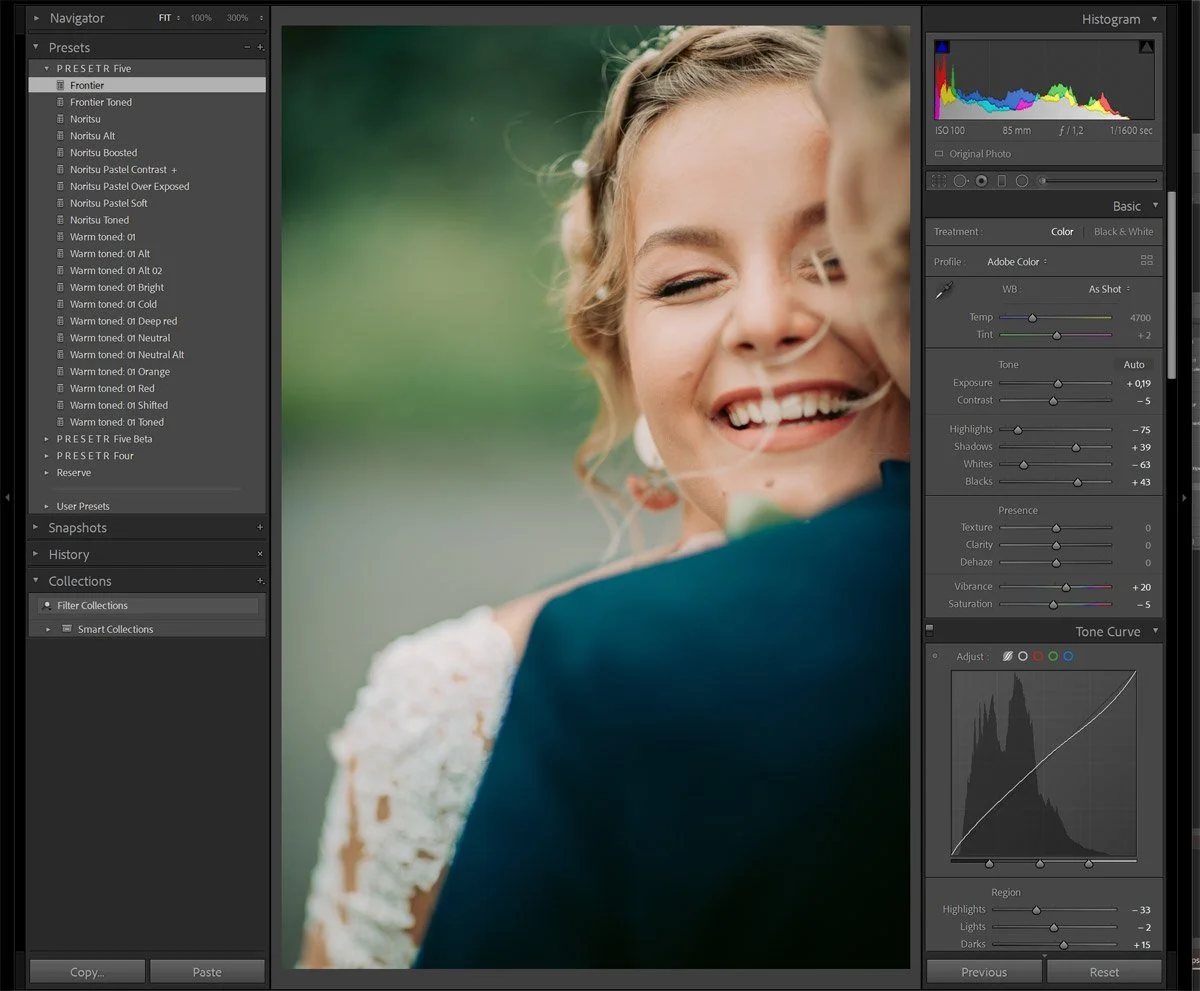The image size is (1200, 991).
Task: Toggle the shadow clipping indicator in Histogram
Action: tap(942, 47)
